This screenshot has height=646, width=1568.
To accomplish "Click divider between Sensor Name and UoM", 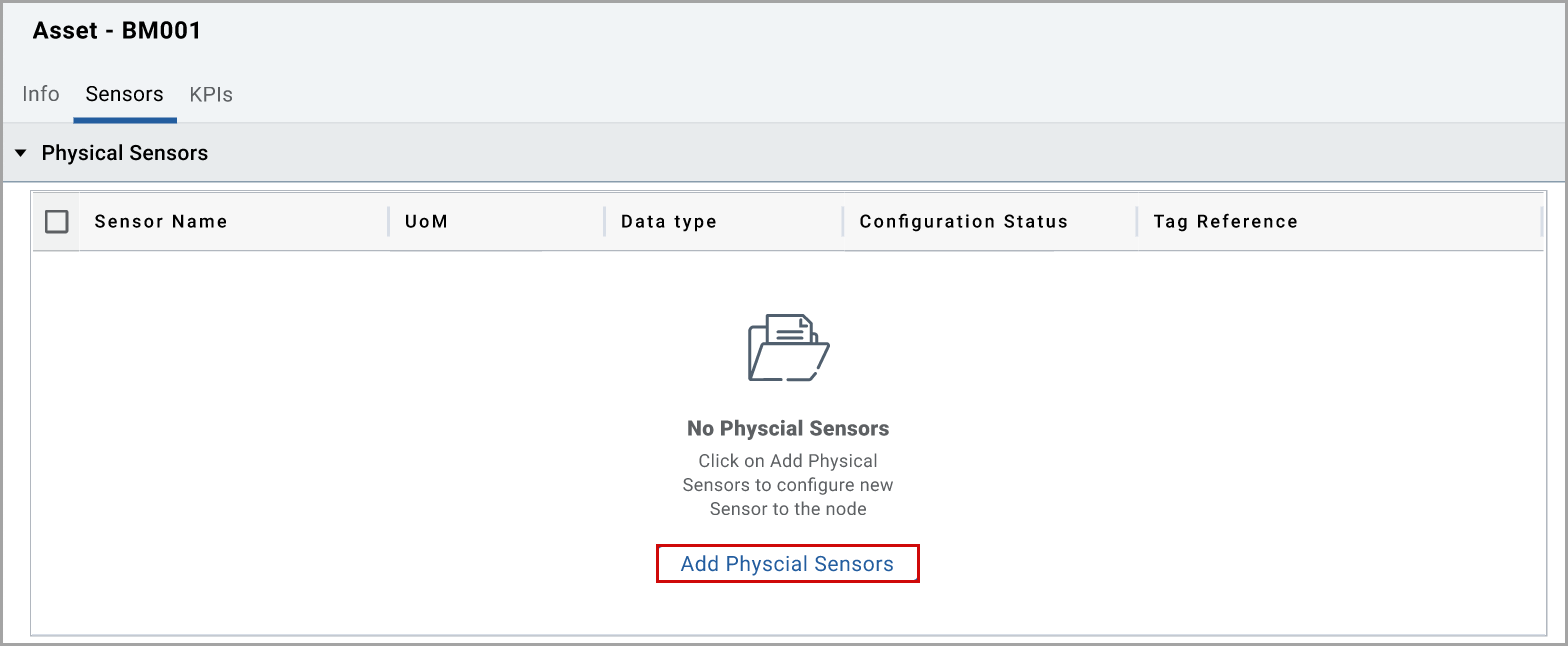I will coord(388,221).
